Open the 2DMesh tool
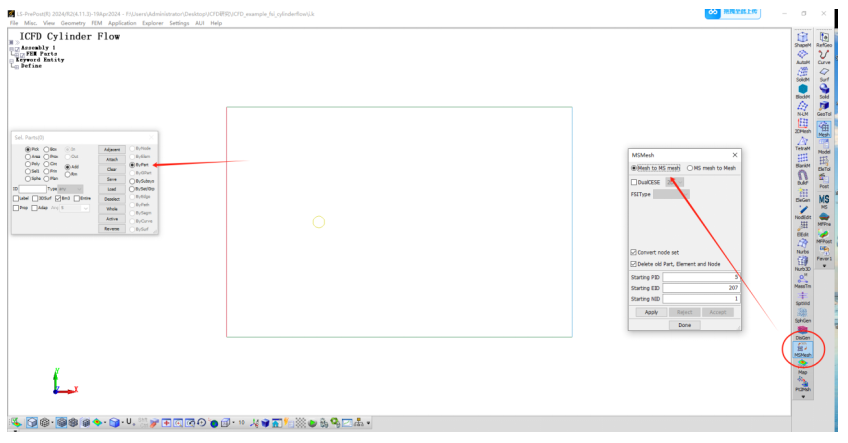 tap(803, 125)
